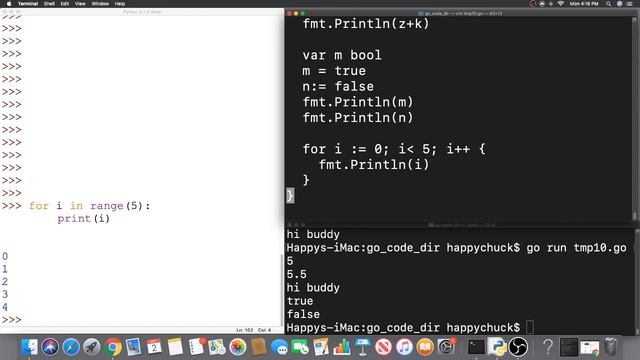Viewport: 640px width, 360px height.
Task: Click the 'print(i)' line in IDLE
Action: [84, 219]
